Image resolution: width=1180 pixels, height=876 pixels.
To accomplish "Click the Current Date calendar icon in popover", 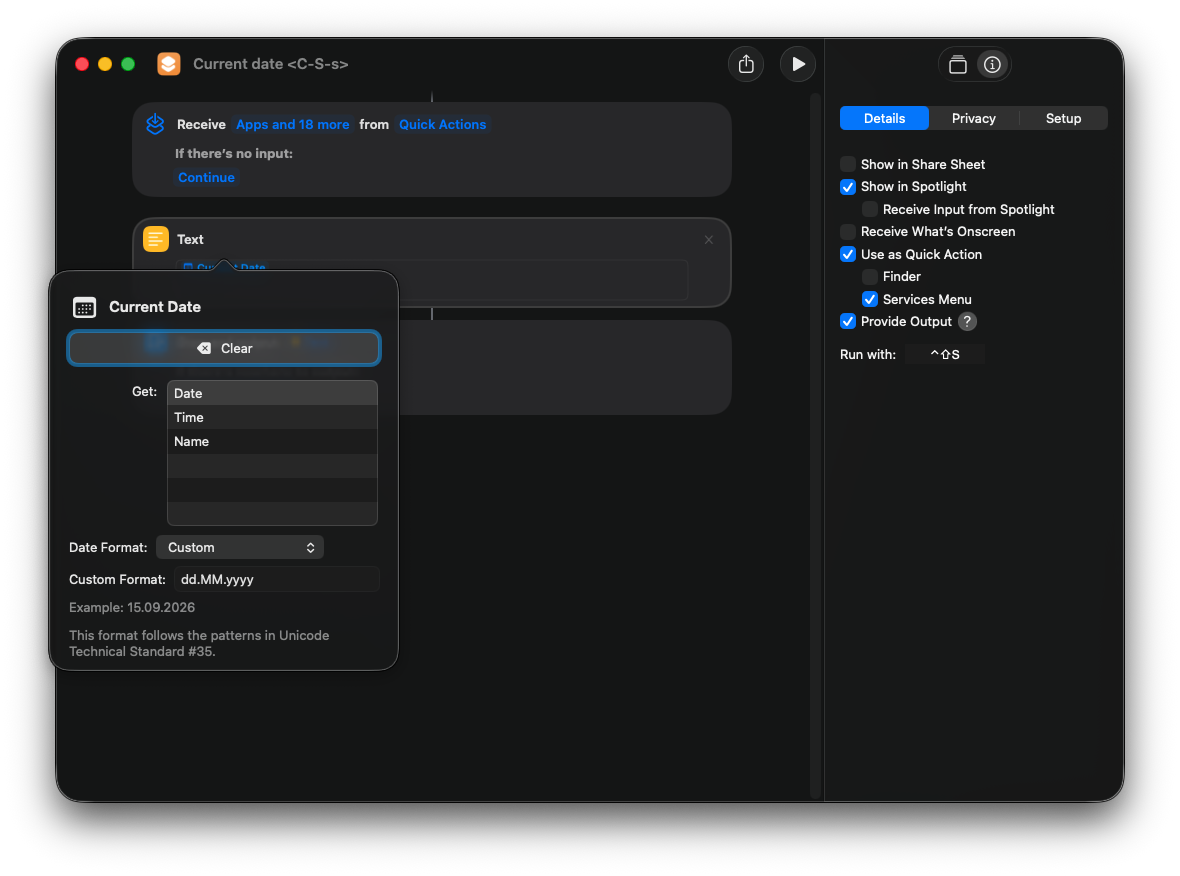I will tap(83, 306).
